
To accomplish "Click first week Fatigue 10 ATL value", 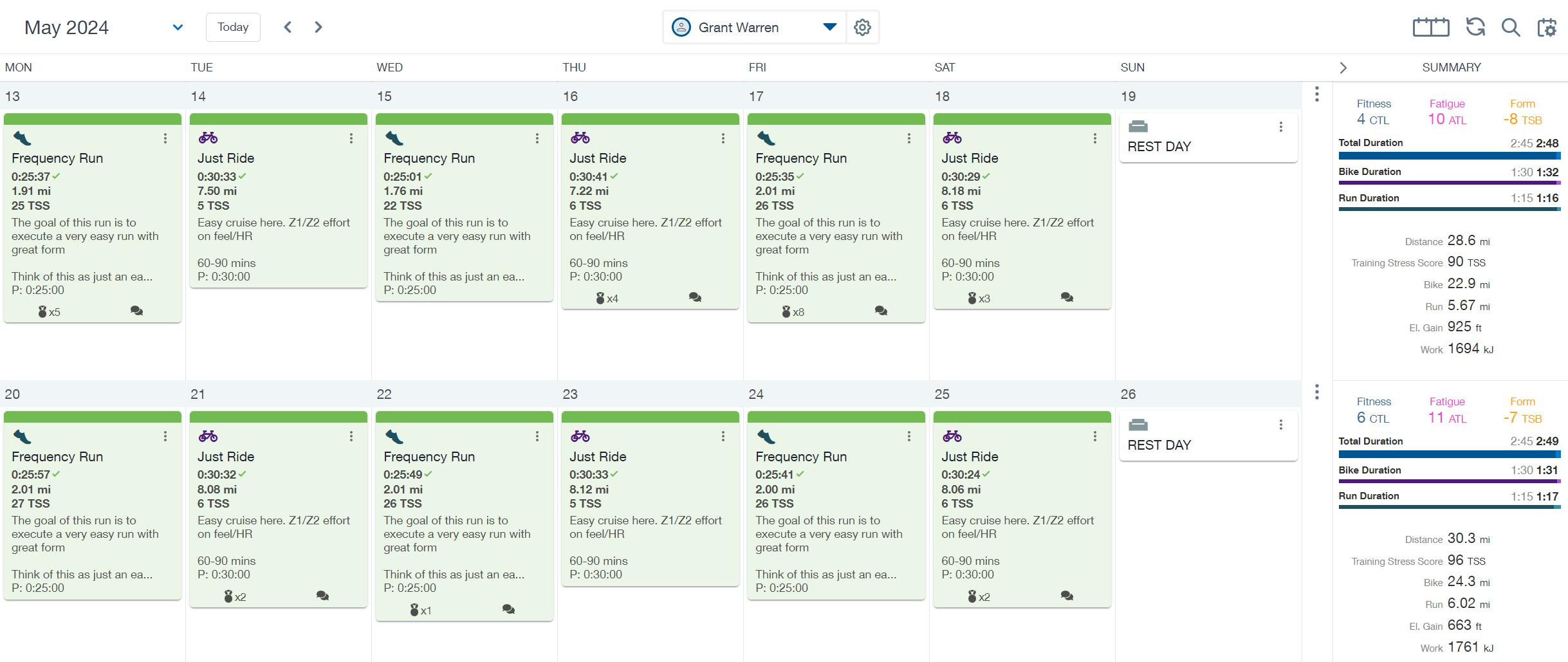I will (1447, 119).
